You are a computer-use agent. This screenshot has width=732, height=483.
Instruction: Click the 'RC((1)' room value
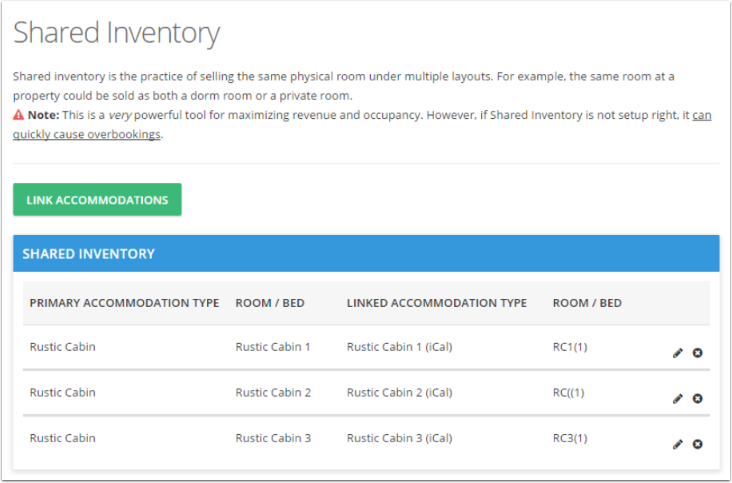pos(569,392)
